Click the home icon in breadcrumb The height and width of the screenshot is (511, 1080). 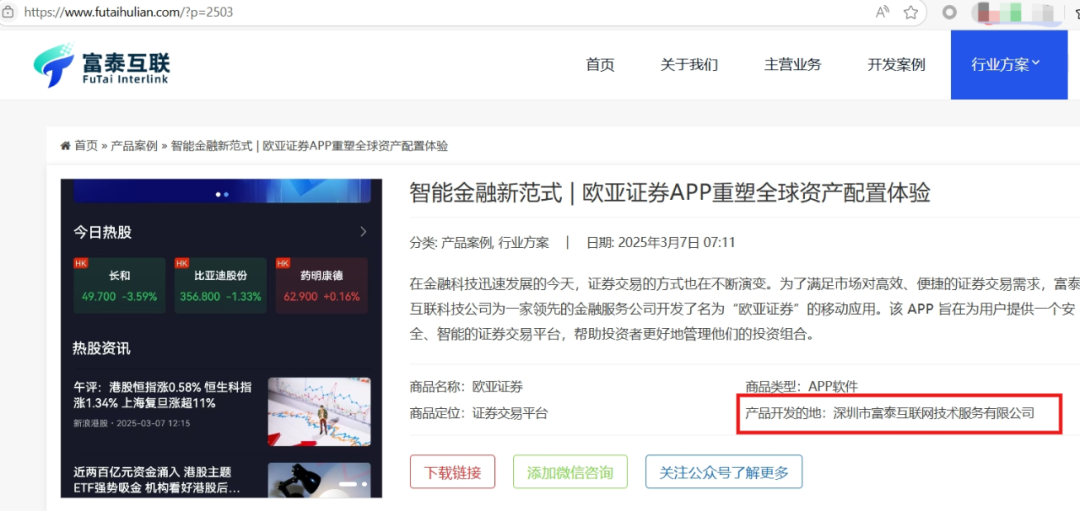pos(66,146)
